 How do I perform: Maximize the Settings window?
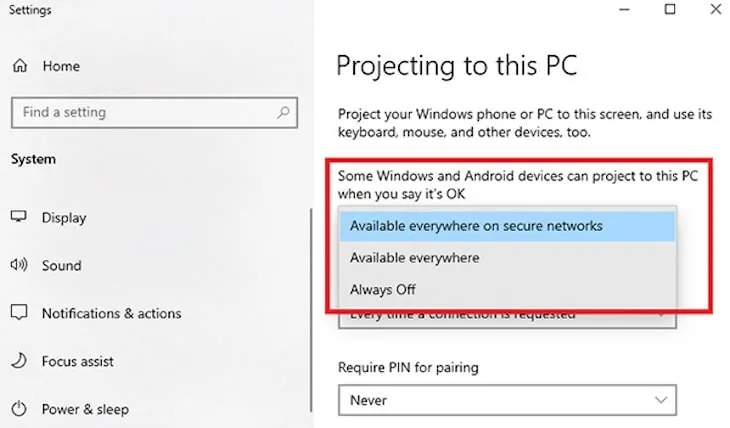tap(670, 10)
